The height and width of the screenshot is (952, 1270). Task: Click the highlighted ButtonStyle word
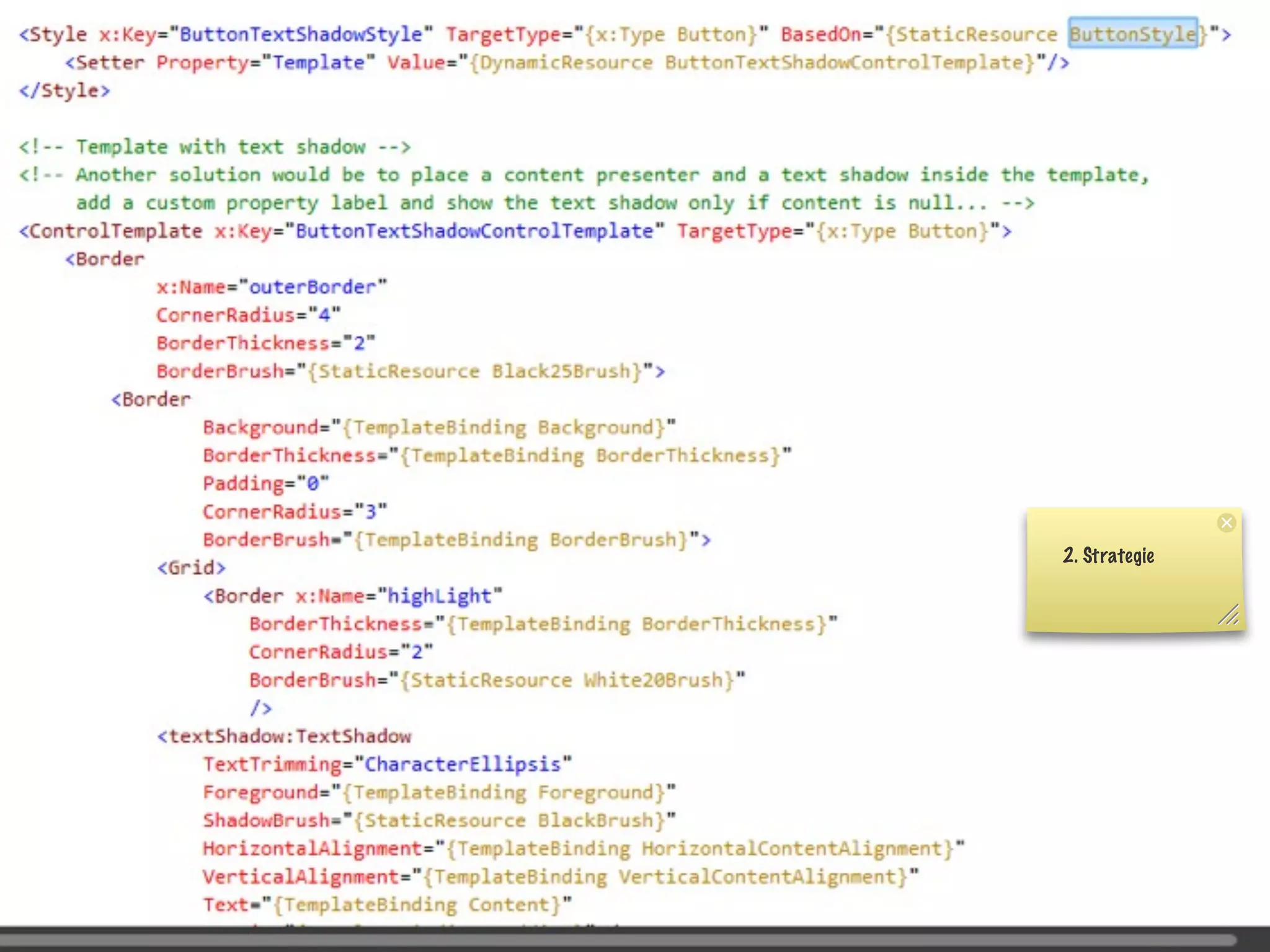pyautogui.click(x=1132, y=33)
